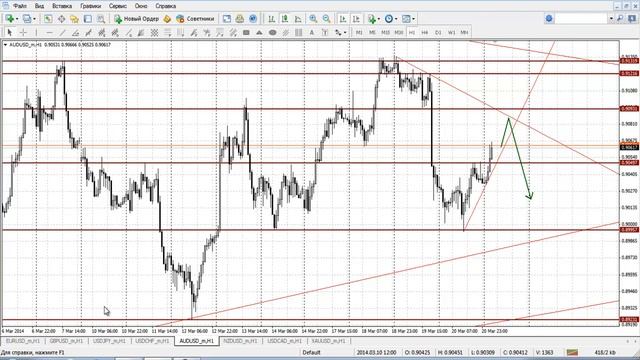
Task: Open the Terminal panel icon
Action: (88, 19)
